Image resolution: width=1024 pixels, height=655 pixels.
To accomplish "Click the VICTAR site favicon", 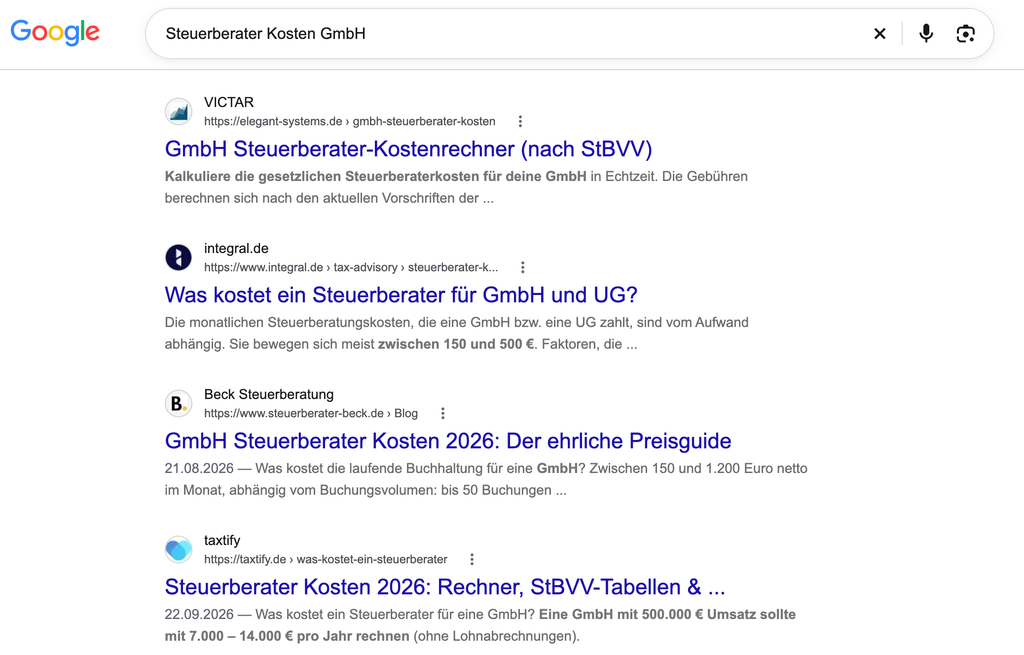I will [178, 112].
